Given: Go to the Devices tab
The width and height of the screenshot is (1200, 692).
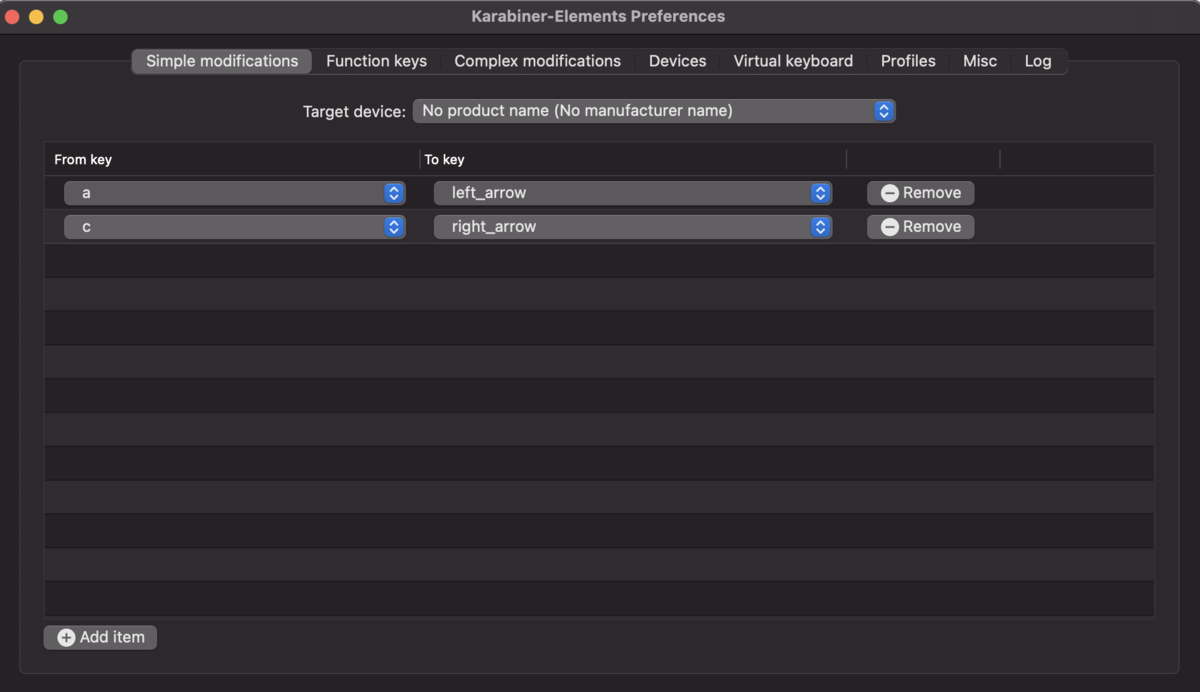Looking at the screenshot, I should click(677, 61).
